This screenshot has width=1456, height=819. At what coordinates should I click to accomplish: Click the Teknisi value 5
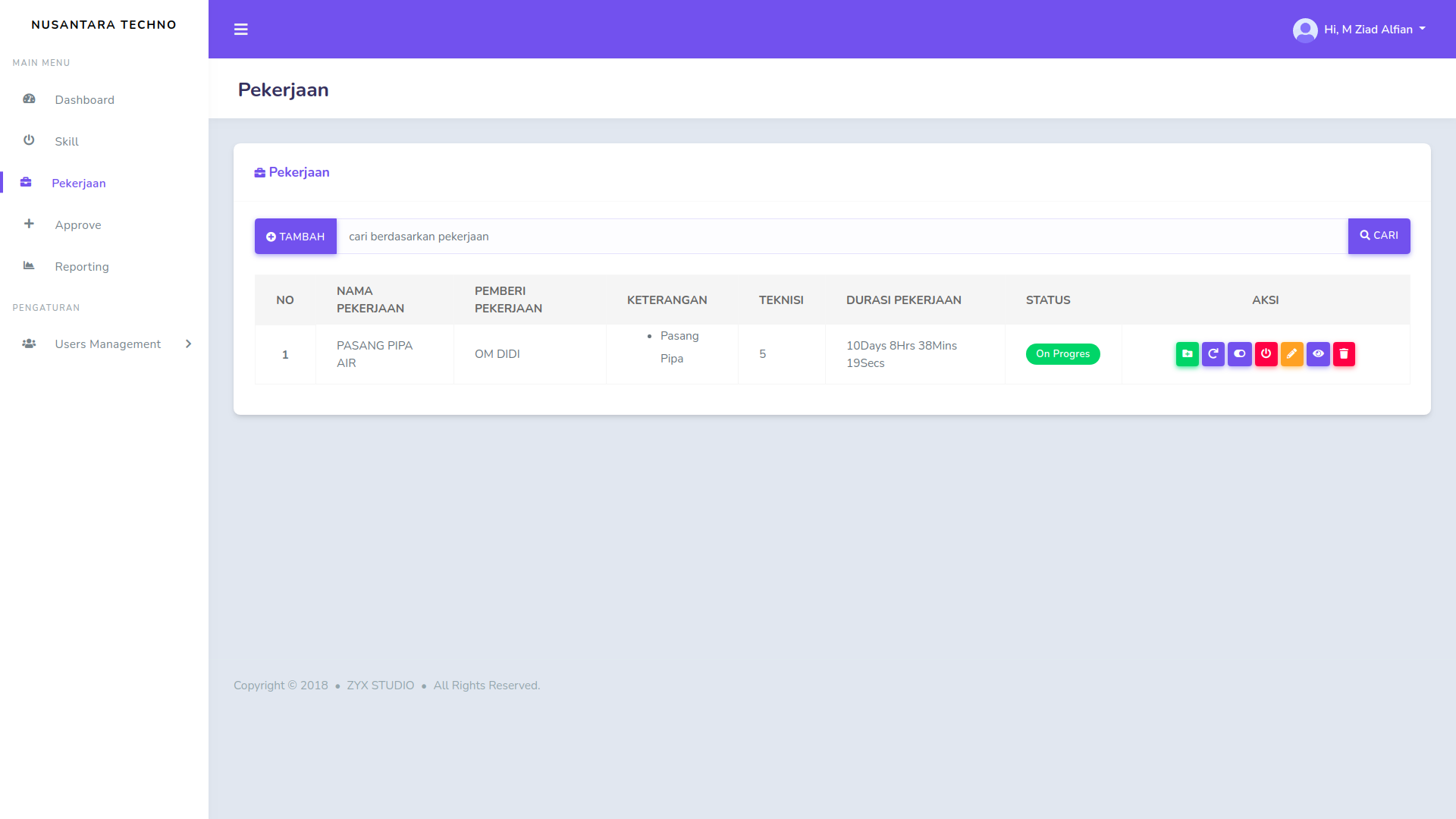[x=762, y=354]
